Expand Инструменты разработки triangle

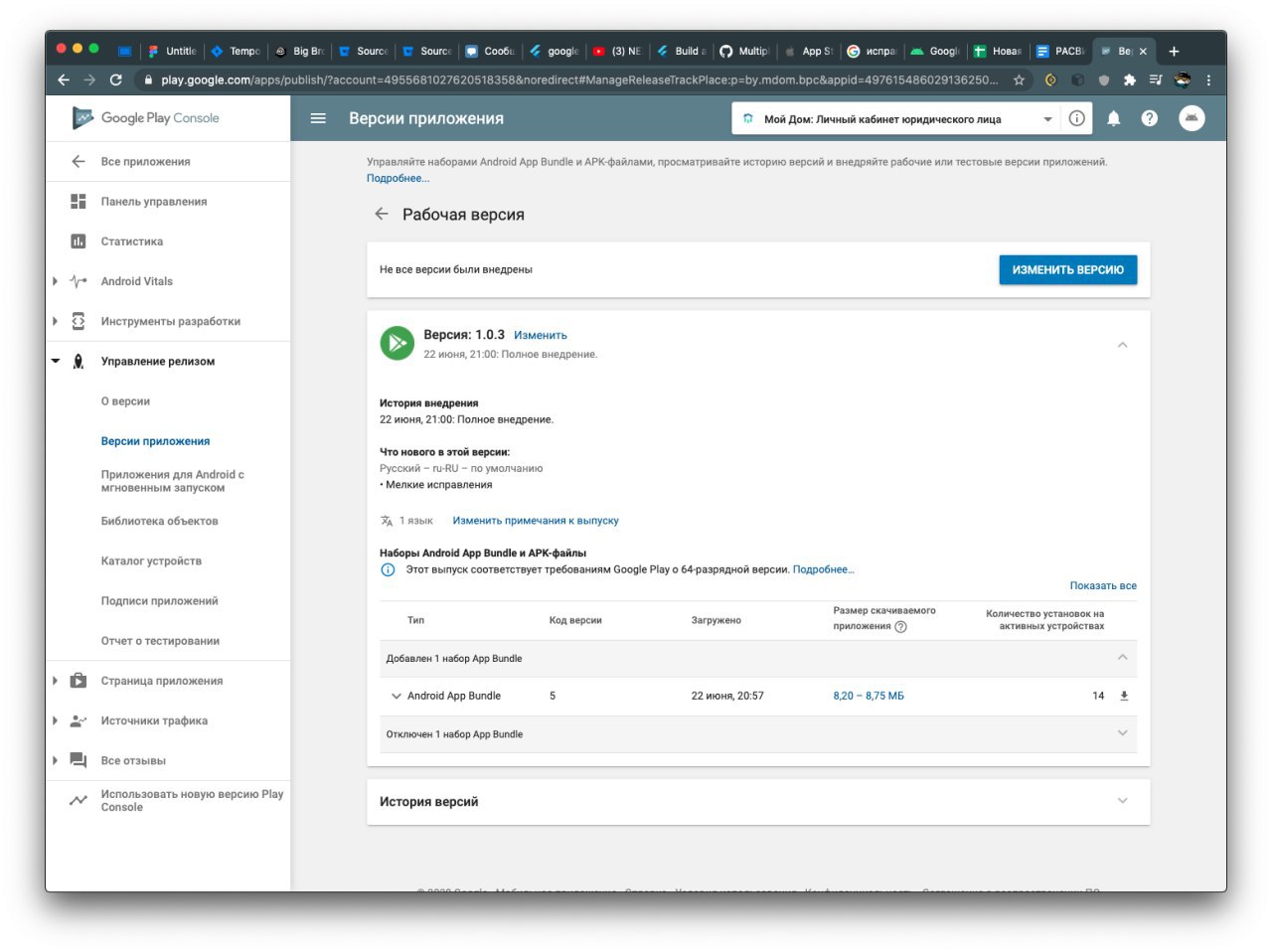[x=55, y=321]
